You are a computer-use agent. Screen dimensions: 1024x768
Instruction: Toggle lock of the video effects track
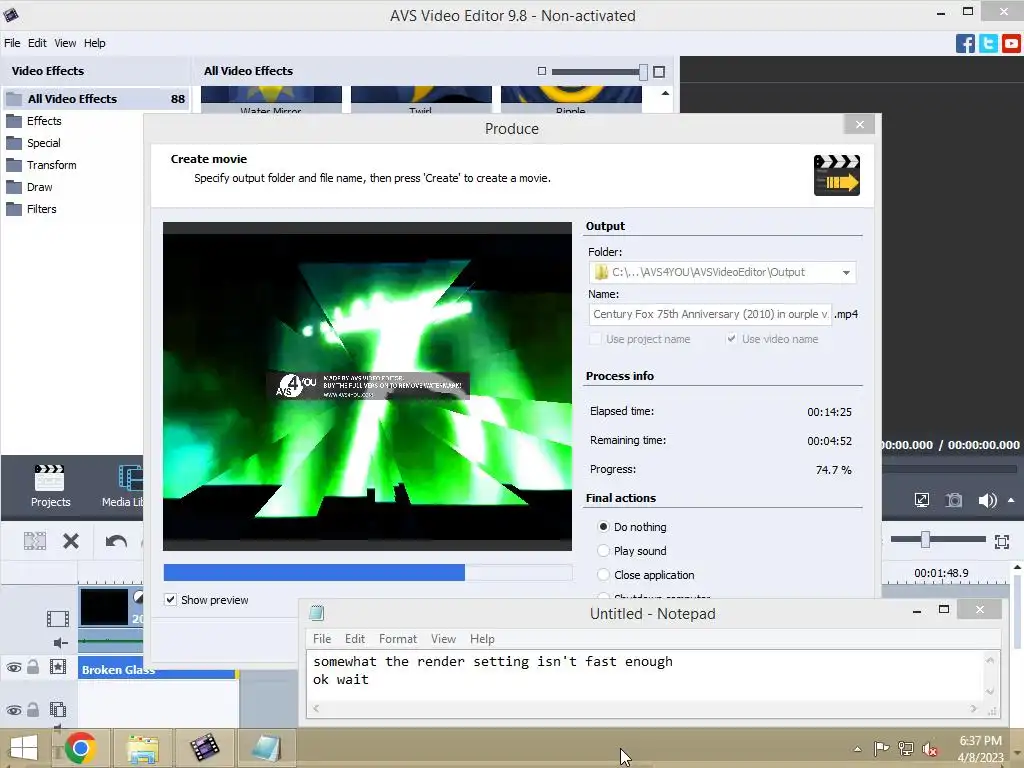[33, 666]
